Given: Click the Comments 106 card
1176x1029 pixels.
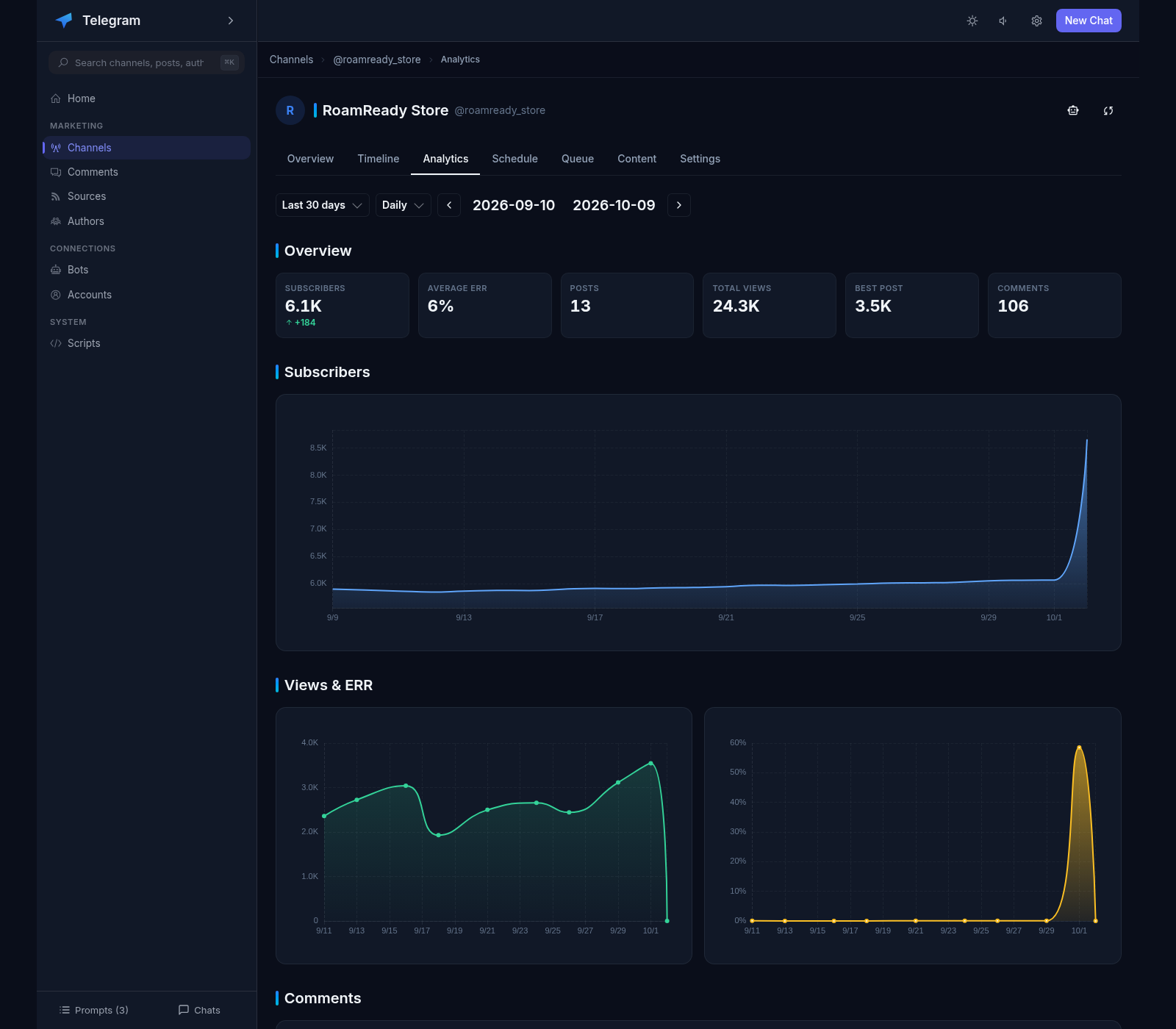Looking at the screenshot, I should tap(1055, 305).
